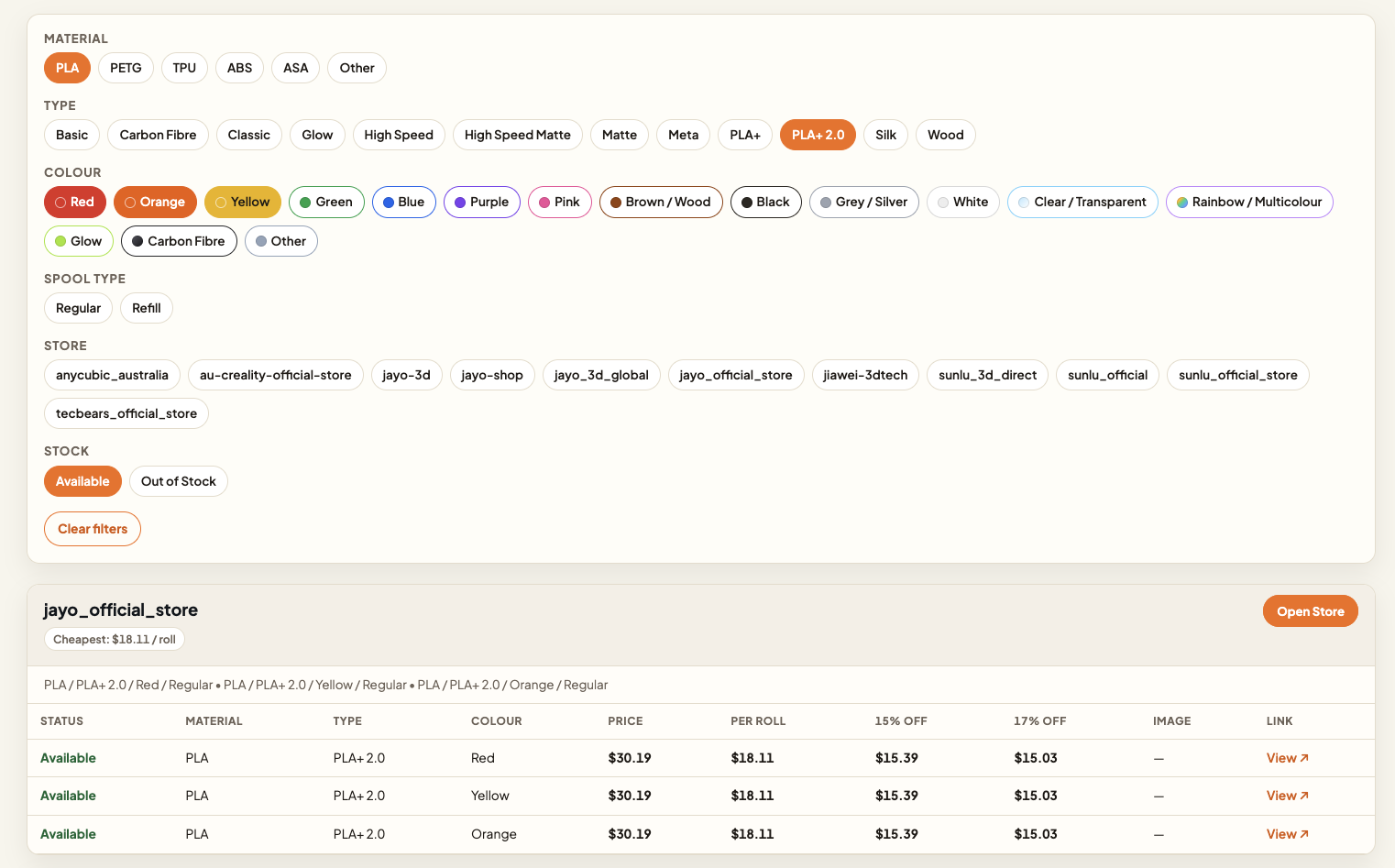Select the Glow colour chip
The height and width of the screenshot is (868, 1395).
79,241
